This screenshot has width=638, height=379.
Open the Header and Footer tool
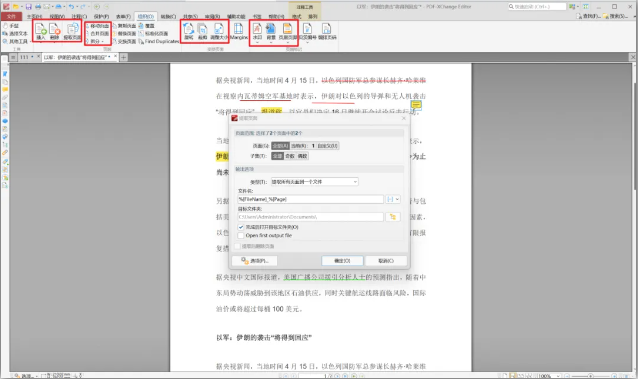coord(288,31)
